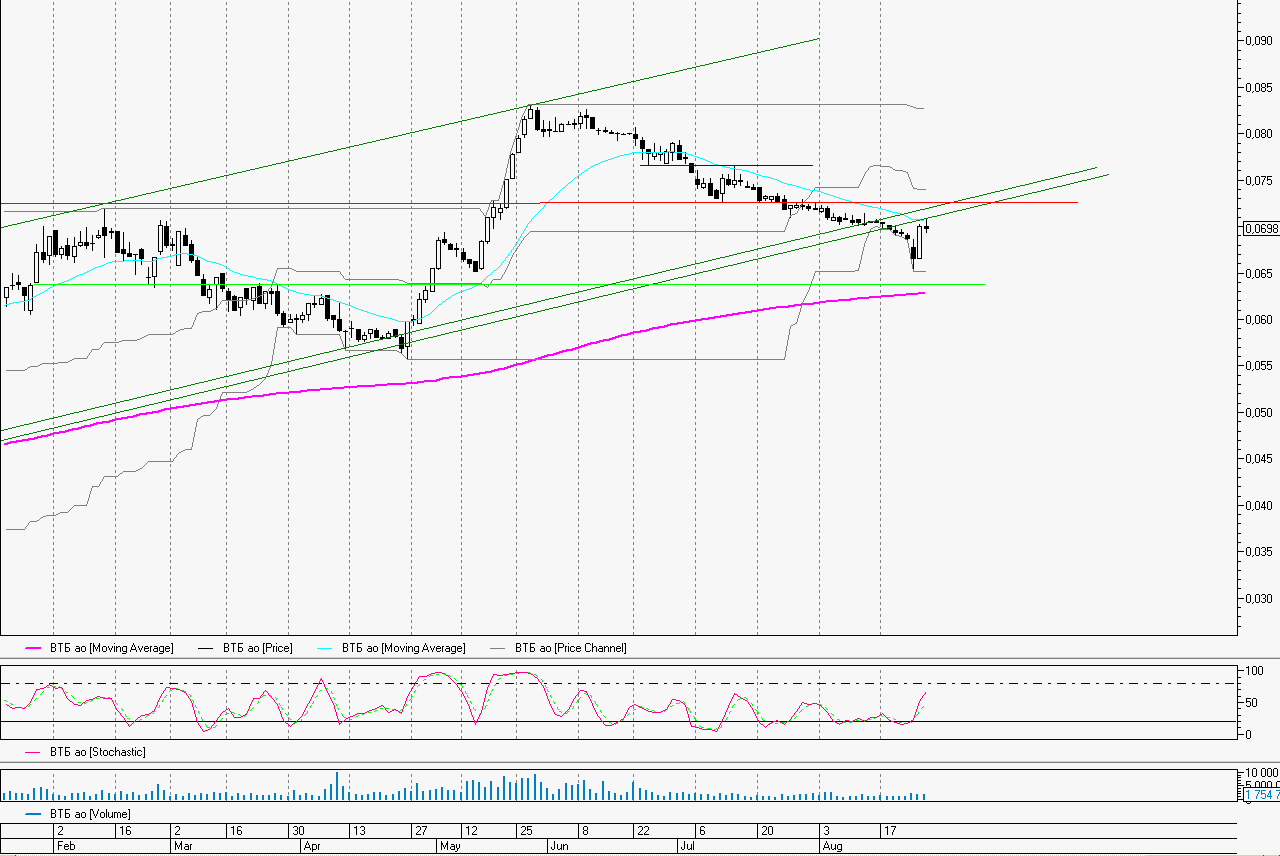The width and height of the screenshot is (1280, 856).
Task: Click the May month label on time axis
Action: [450, 846]
